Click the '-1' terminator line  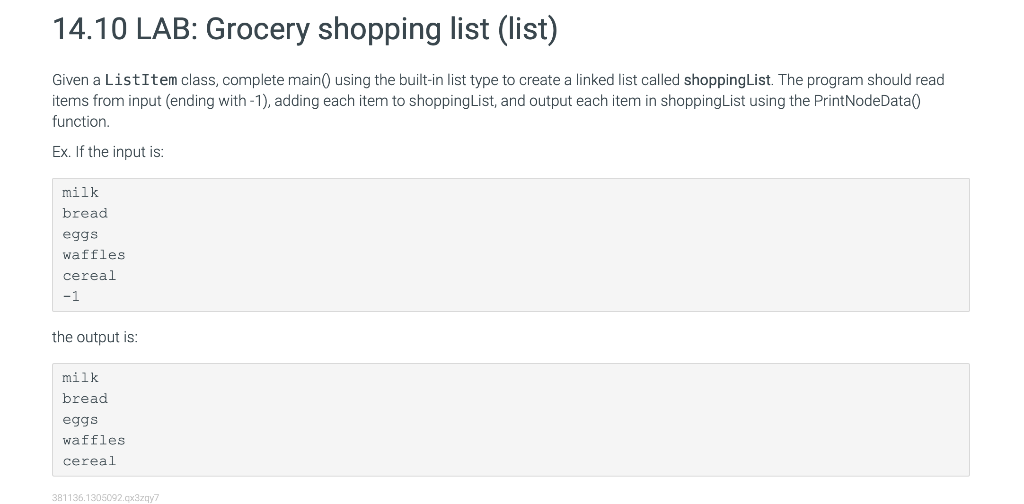[x=71, y=296]
